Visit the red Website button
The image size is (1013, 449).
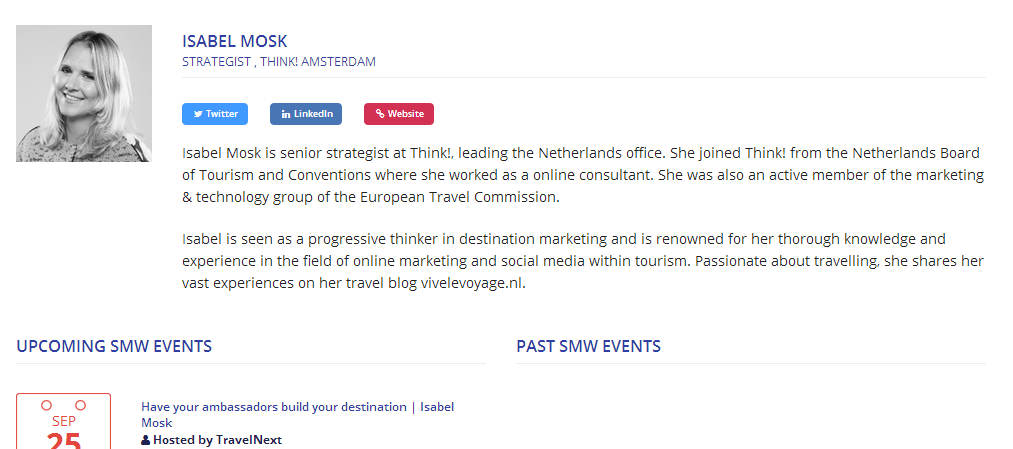point(399,114)
